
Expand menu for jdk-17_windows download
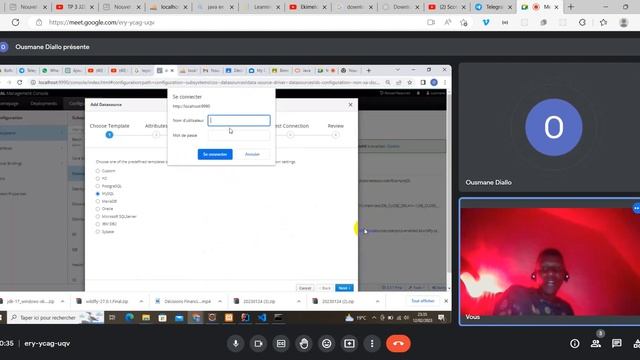(62, 301)
